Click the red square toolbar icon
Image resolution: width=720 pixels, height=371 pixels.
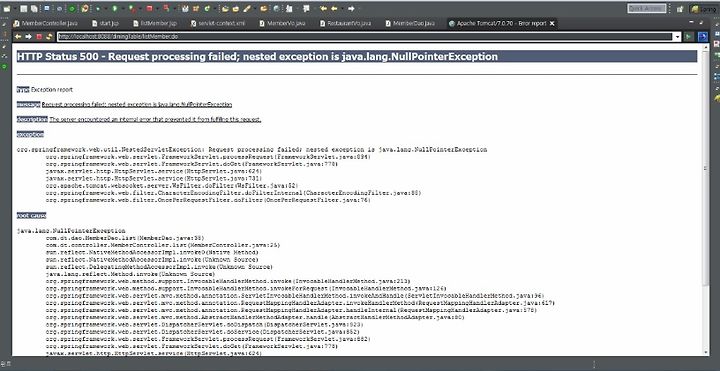149,9
